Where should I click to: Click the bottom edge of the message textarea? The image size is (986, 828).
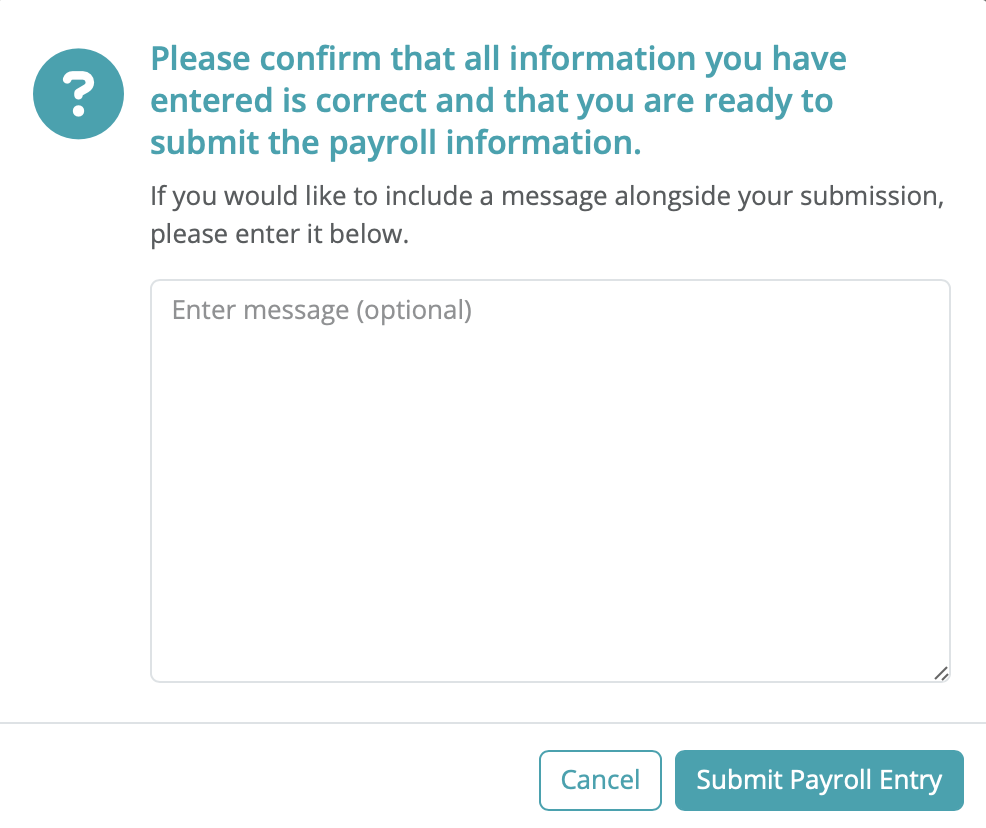(550, 682)
